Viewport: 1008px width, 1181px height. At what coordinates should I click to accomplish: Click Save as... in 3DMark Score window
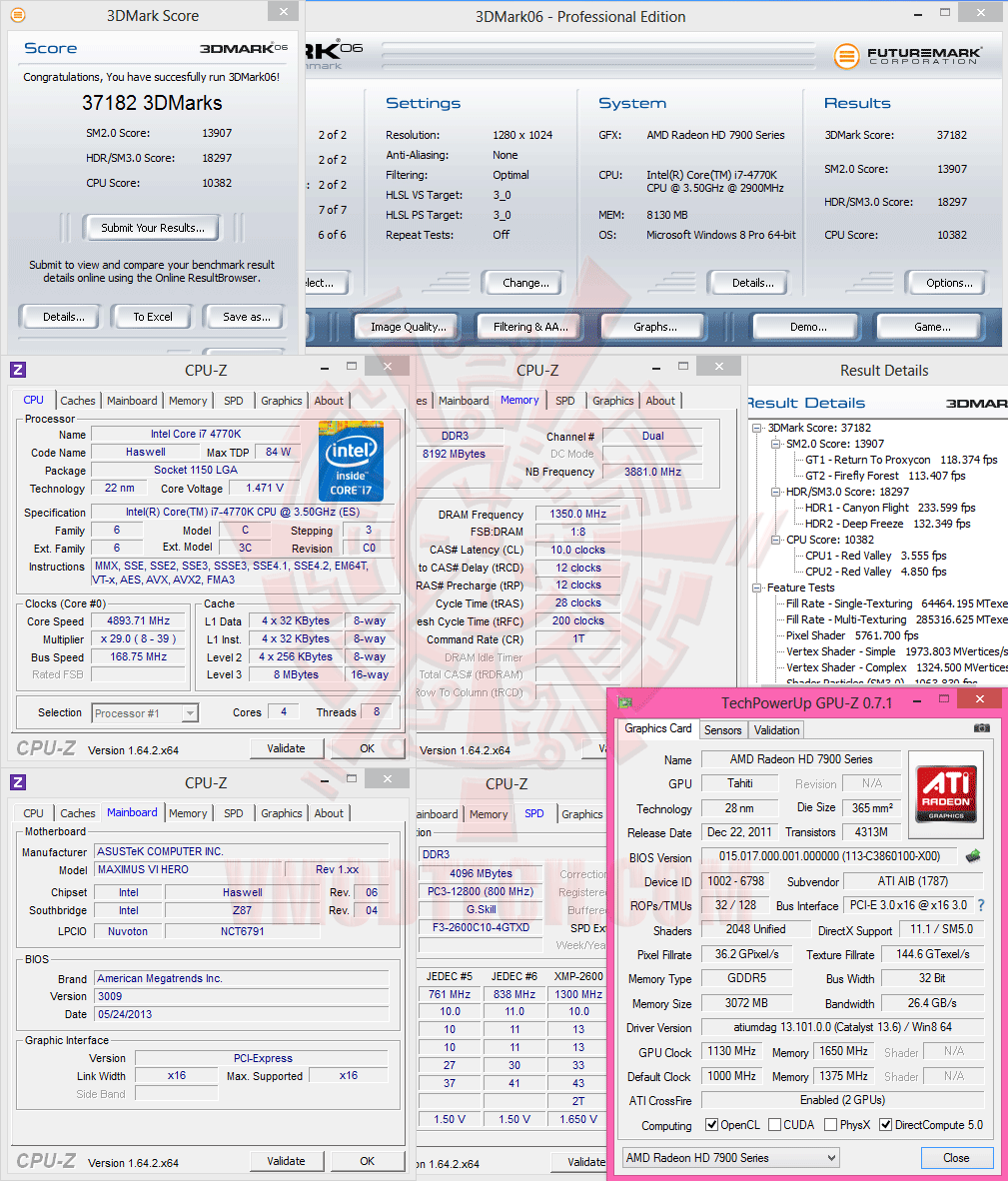246,317
